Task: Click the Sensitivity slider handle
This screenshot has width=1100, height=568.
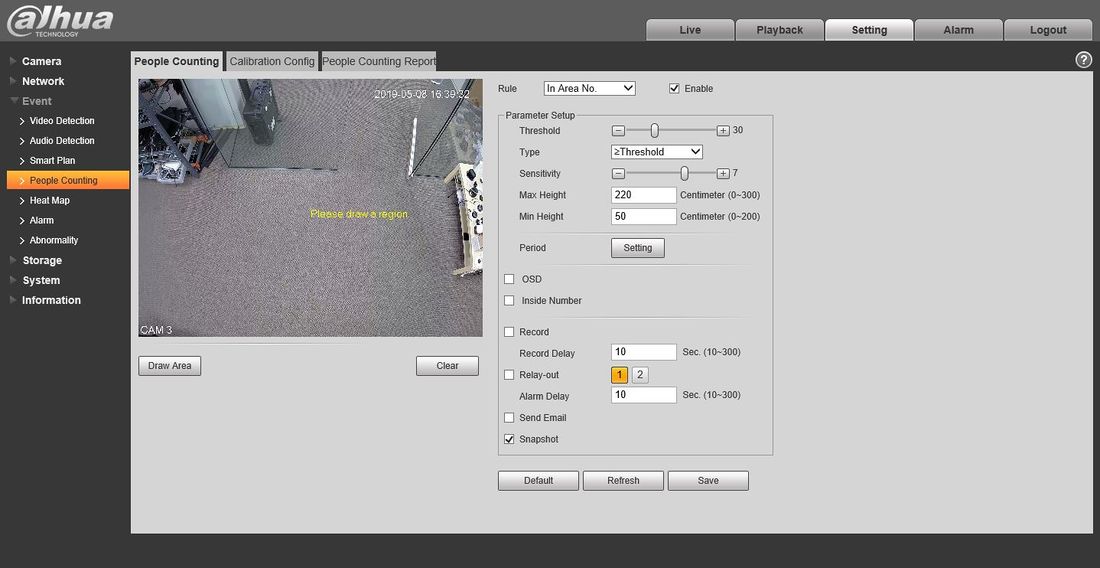Action: pos(684,174)
